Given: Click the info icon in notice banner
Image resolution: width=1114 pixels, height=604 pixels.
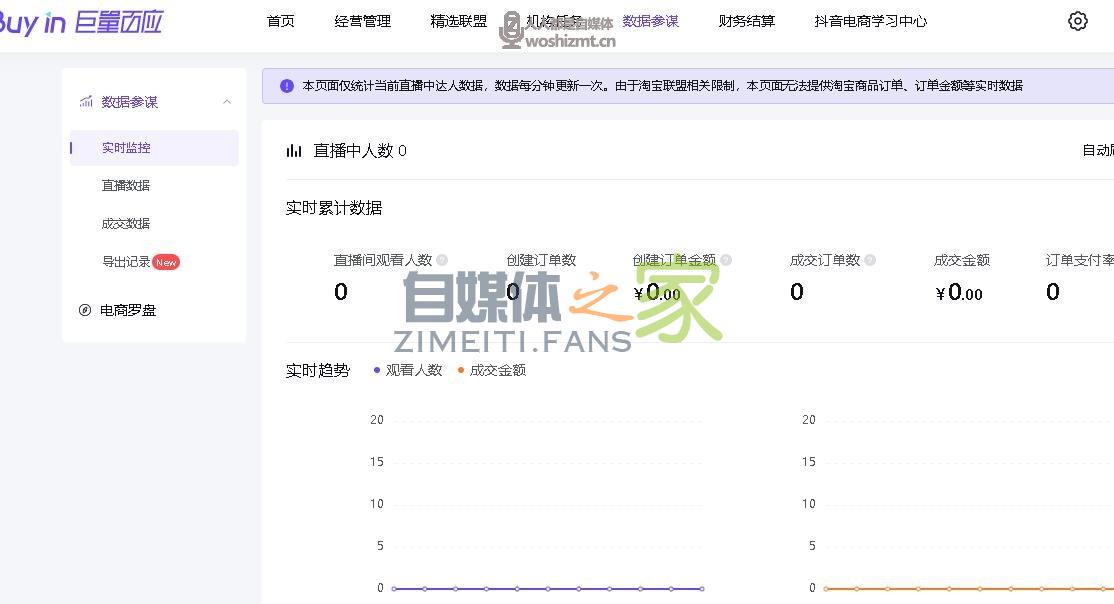Looking at the screenshot, I should tap(287, 86).
